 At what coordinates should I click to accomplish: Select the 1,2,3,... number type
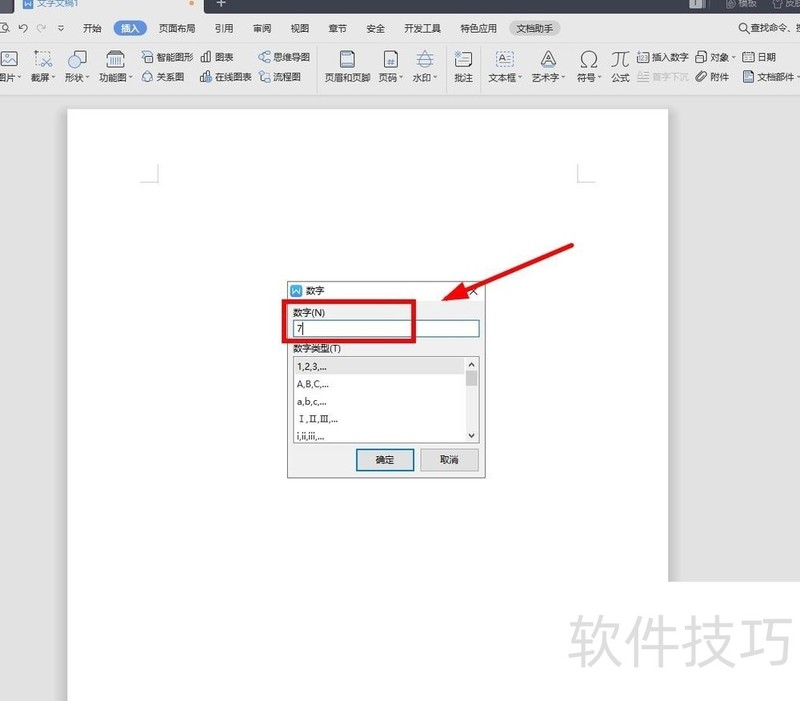[x=379, y=366]
